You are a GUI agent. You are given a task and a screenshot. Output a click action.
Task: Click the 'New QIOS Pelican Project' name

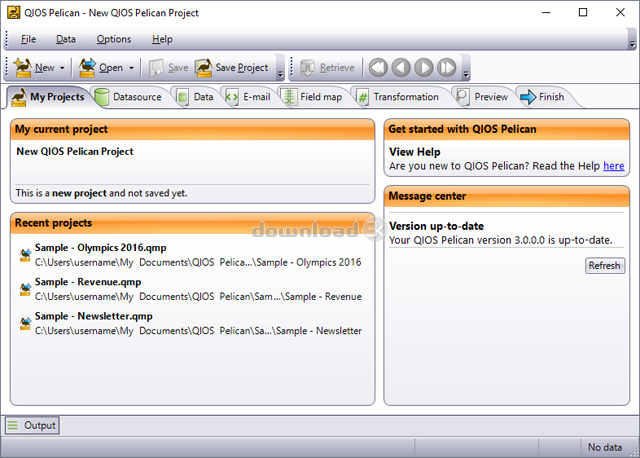coord(75,151)
